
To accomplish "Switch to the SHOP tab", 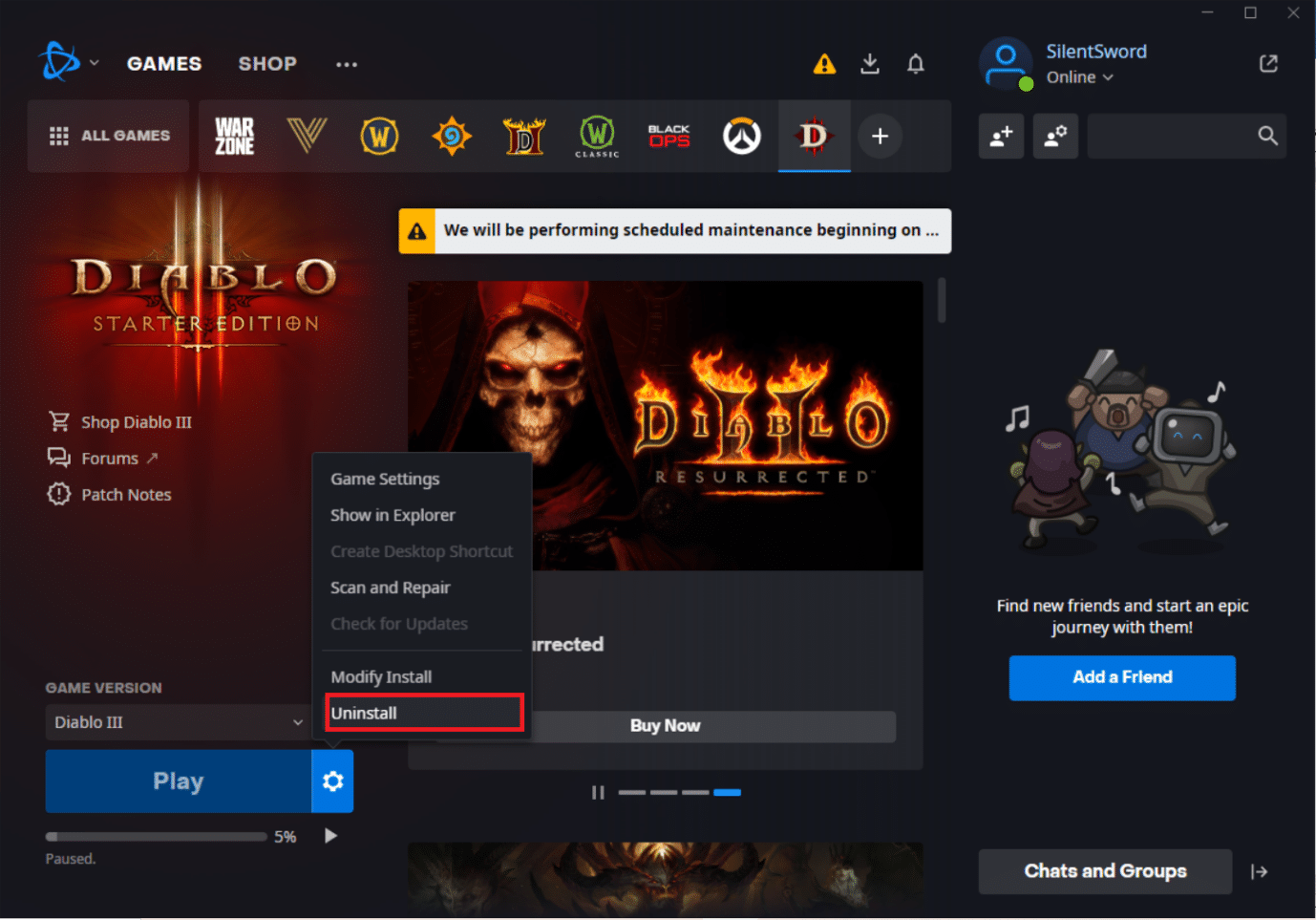I will point(267,64).
